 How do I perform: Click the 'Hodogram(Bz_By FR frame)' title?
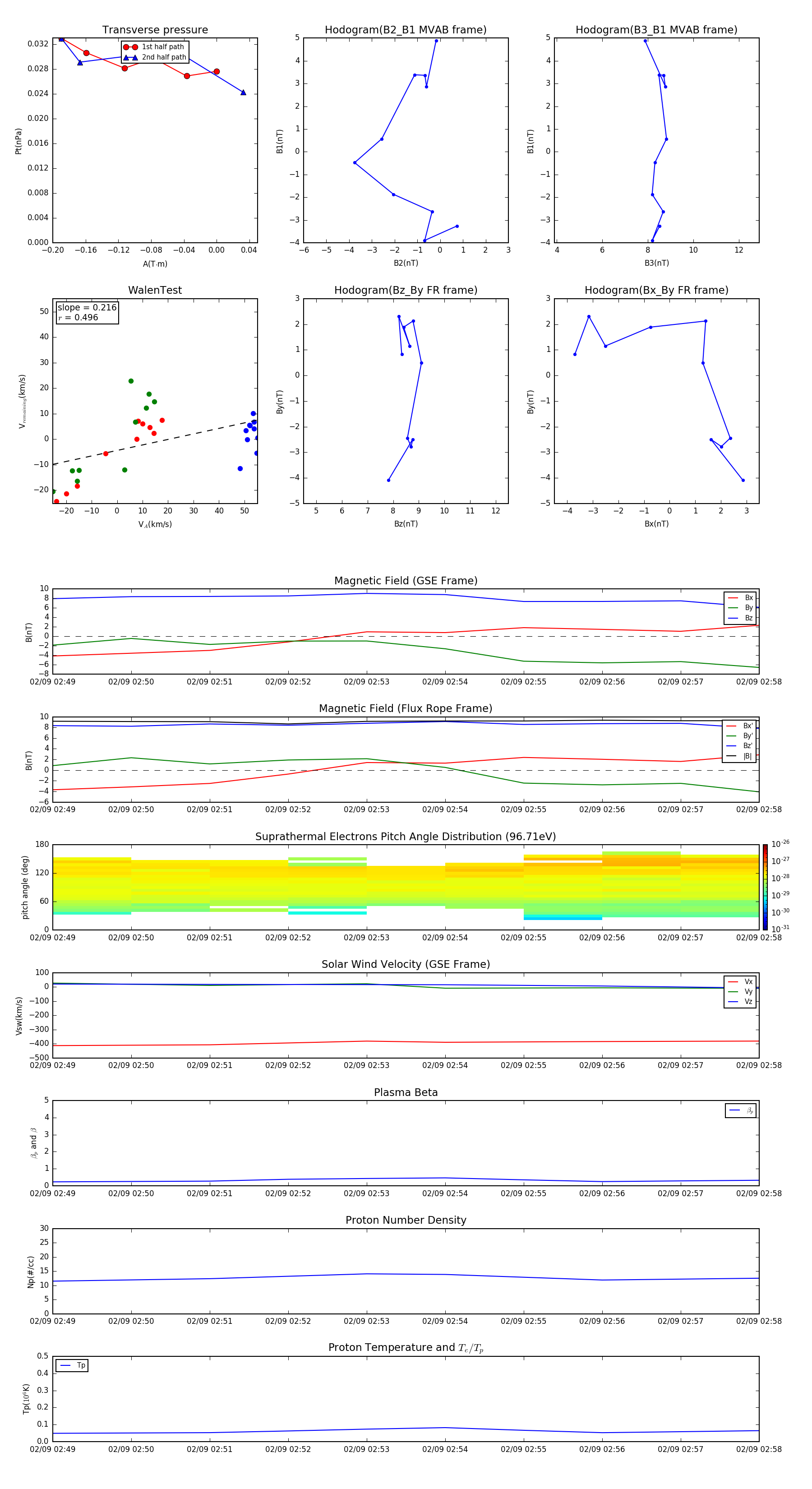click(406, 290)
